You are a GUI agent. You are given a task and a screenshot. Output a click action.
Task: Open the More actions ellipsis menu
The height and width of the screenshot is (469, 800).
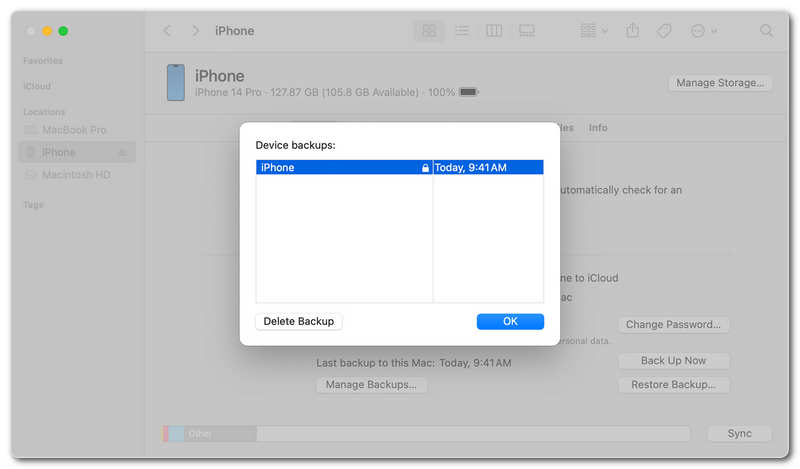point(703,31)
